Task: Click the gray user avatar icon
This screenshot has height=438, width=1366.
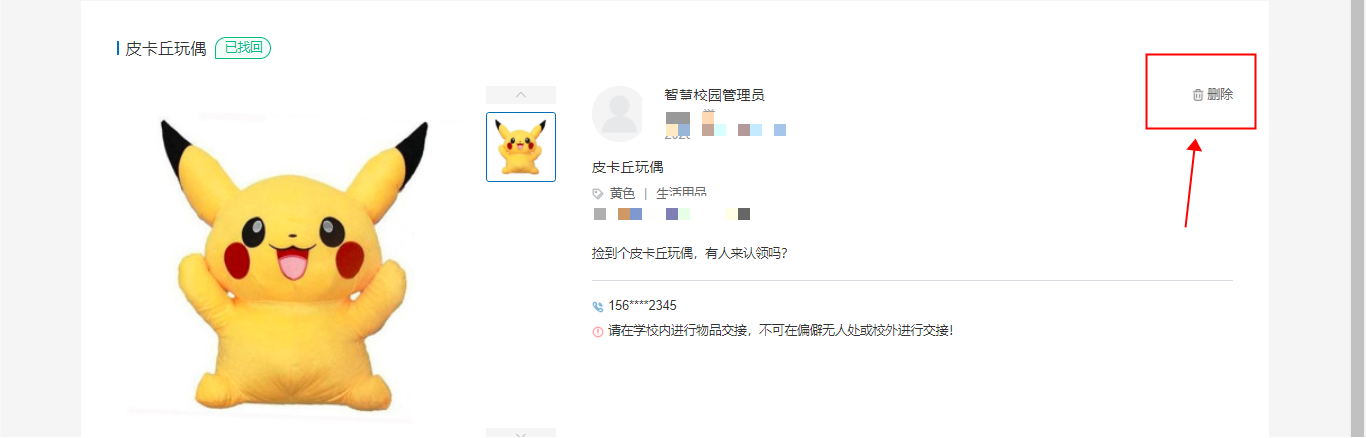Action: pyautogui.click(x=620, y=113)
